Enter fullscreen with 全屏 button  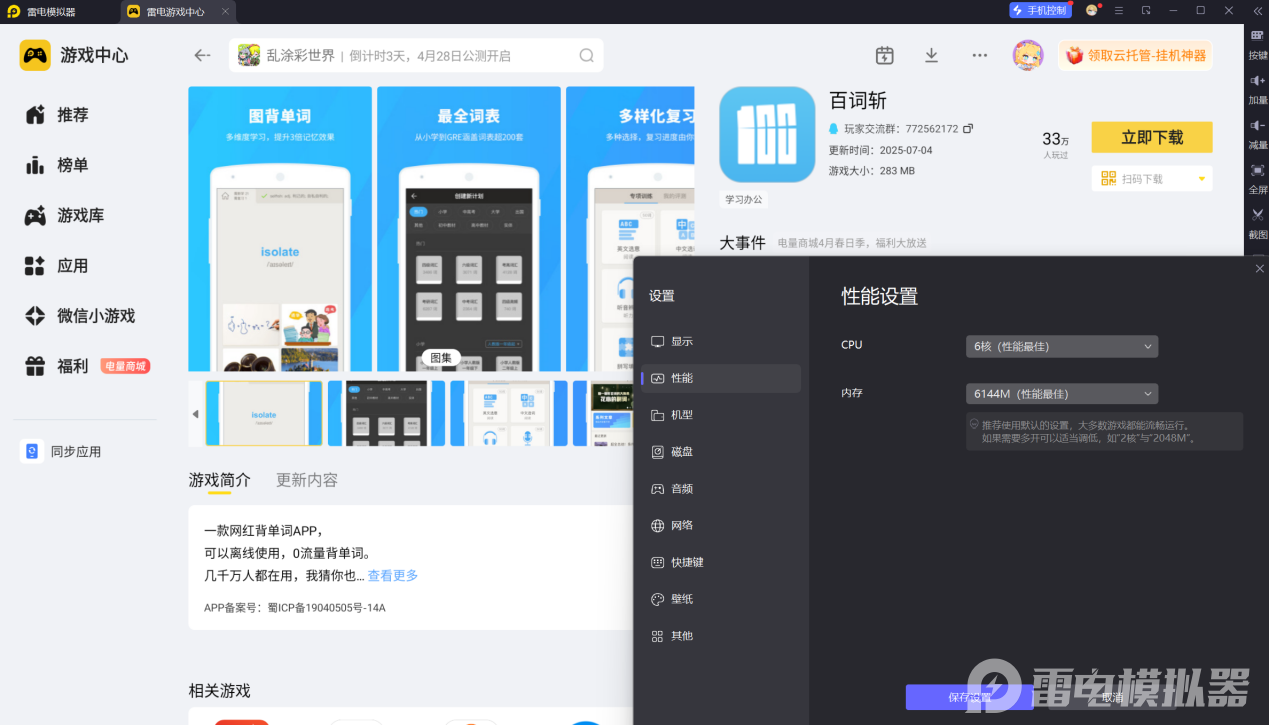pos(1257,179)
